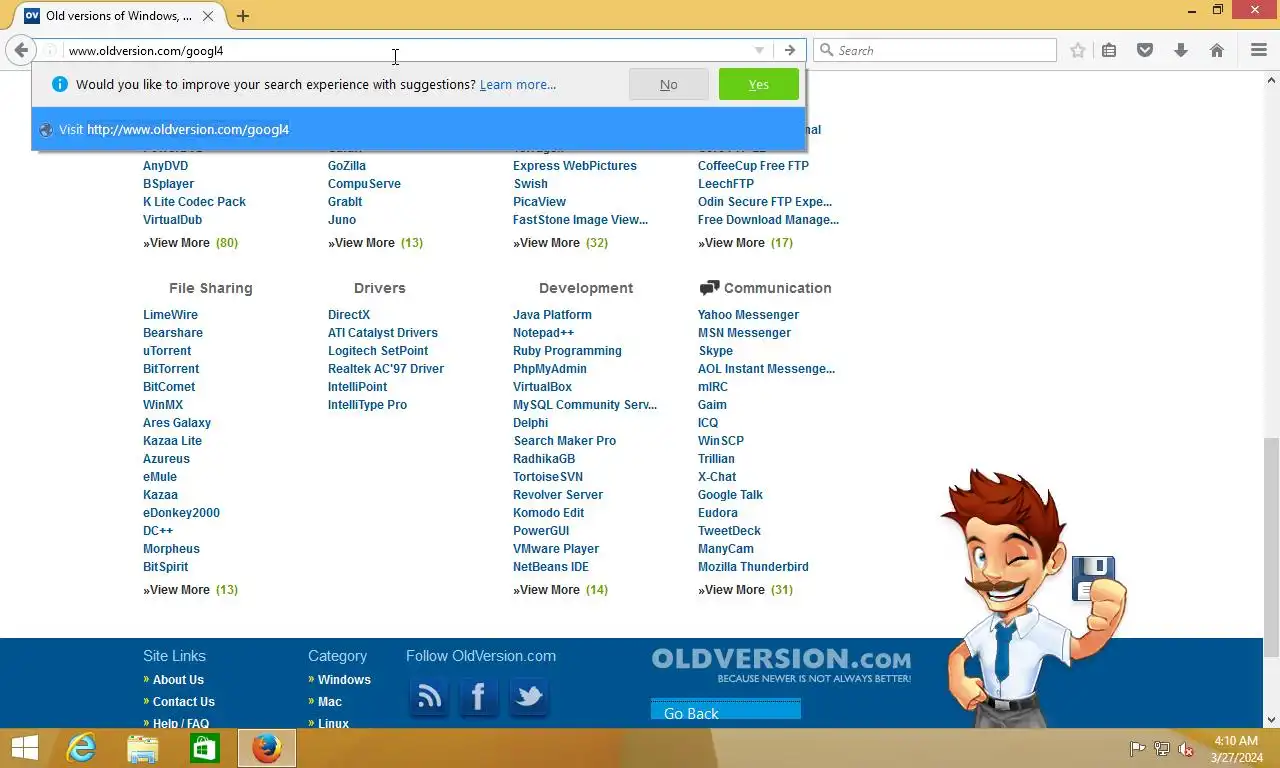
Task: Click the address bar URL field
Action: coord(405,50)
